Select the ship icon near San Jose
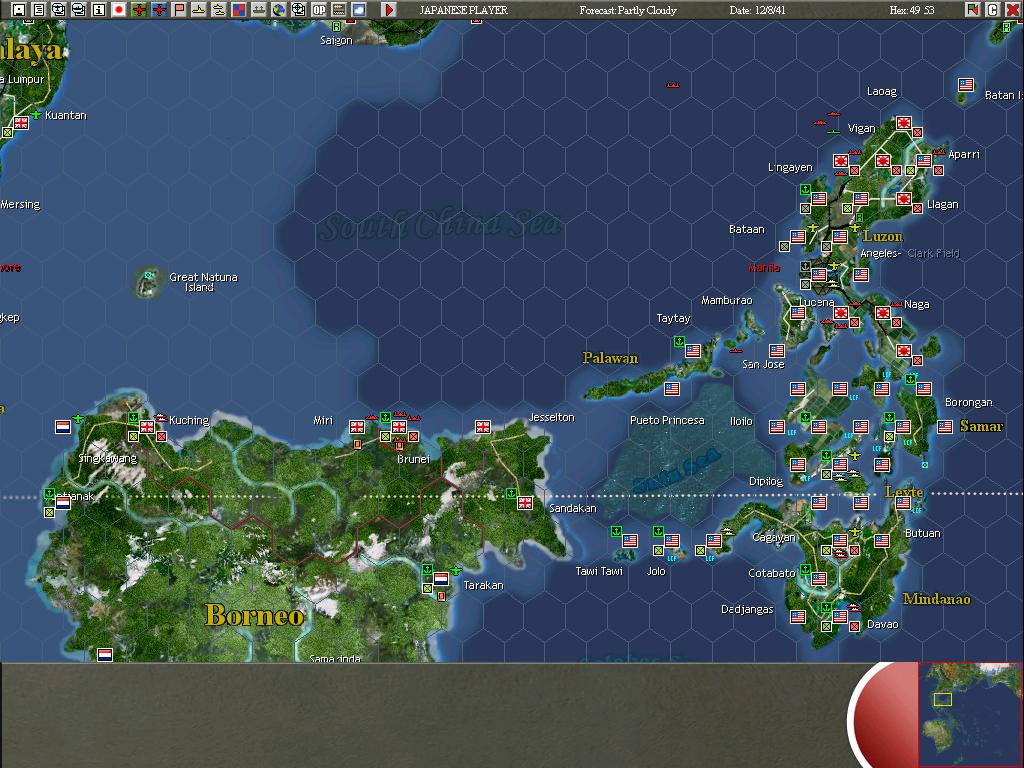Image resolution: width=1024 pixels, height=768 pixels. point(736,351)
